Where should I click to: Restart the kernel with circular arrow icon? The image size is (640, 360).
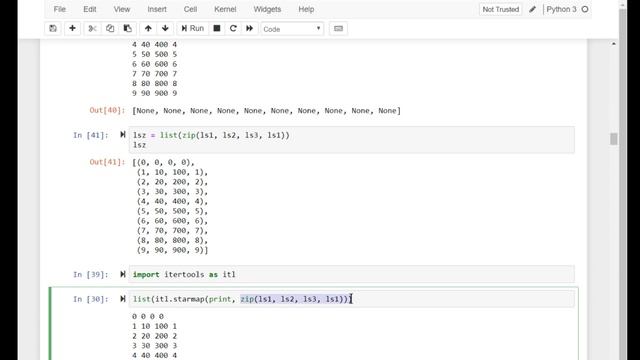(x=233, y=29)
